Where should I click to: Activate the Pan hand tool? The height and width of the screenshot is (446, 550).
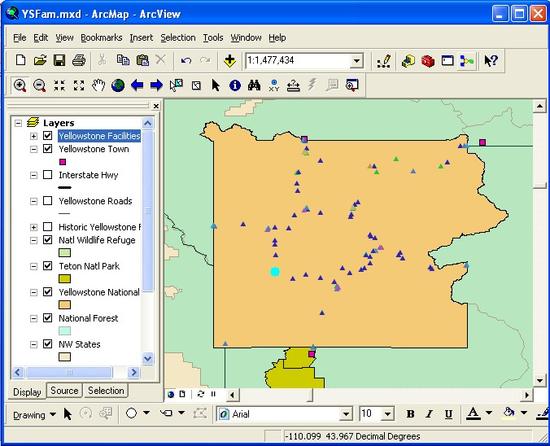coord(99,85)
